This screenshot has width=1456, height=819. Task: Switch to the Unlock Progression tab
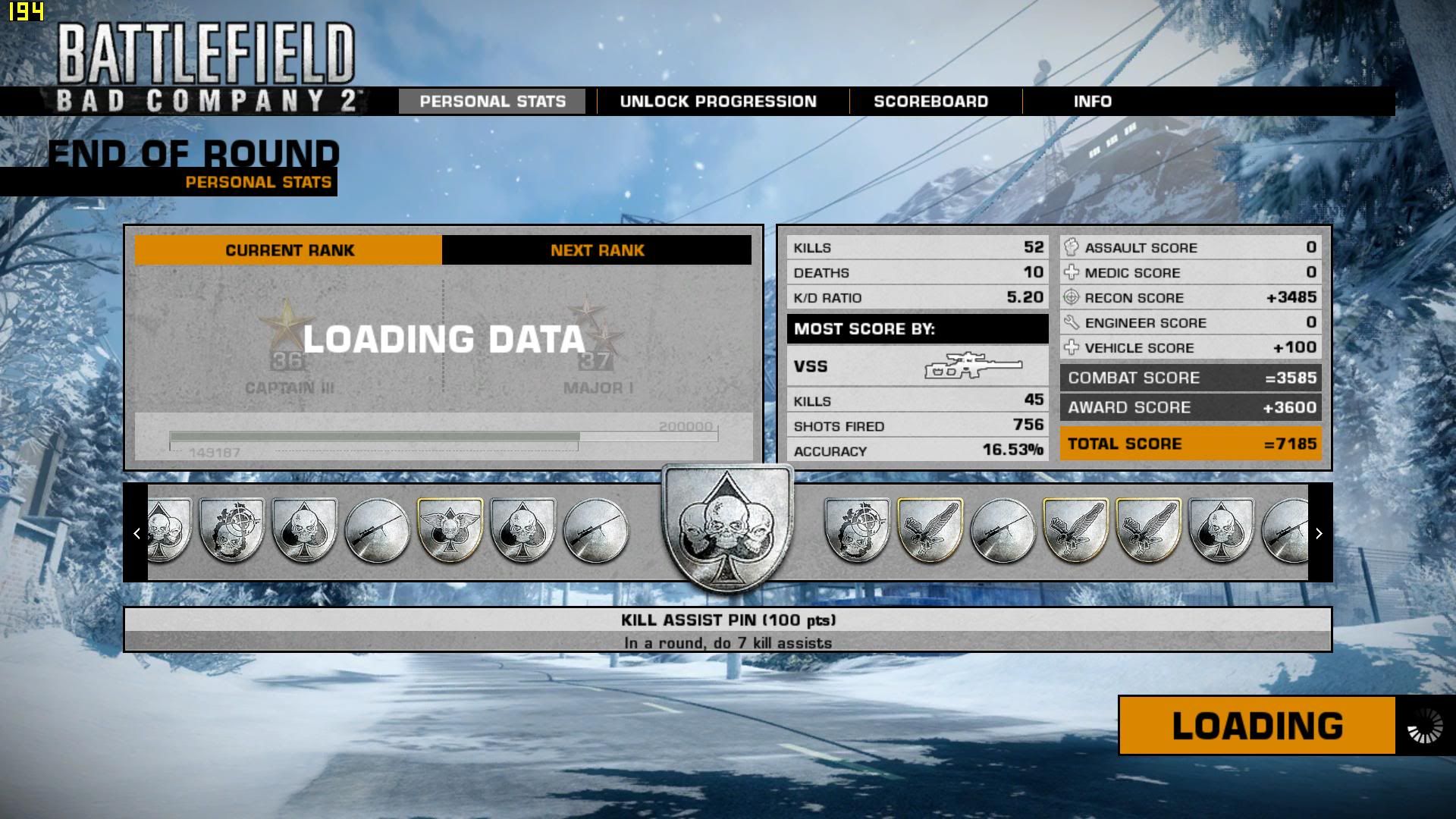pyautogui.click(x=717, y=102)
